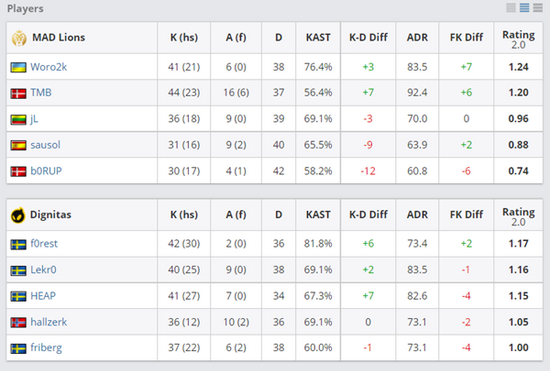The image size is (550, 371).
Task: Click MAD Lions Rating 2.0 column header
Action: tap(518, 39)
